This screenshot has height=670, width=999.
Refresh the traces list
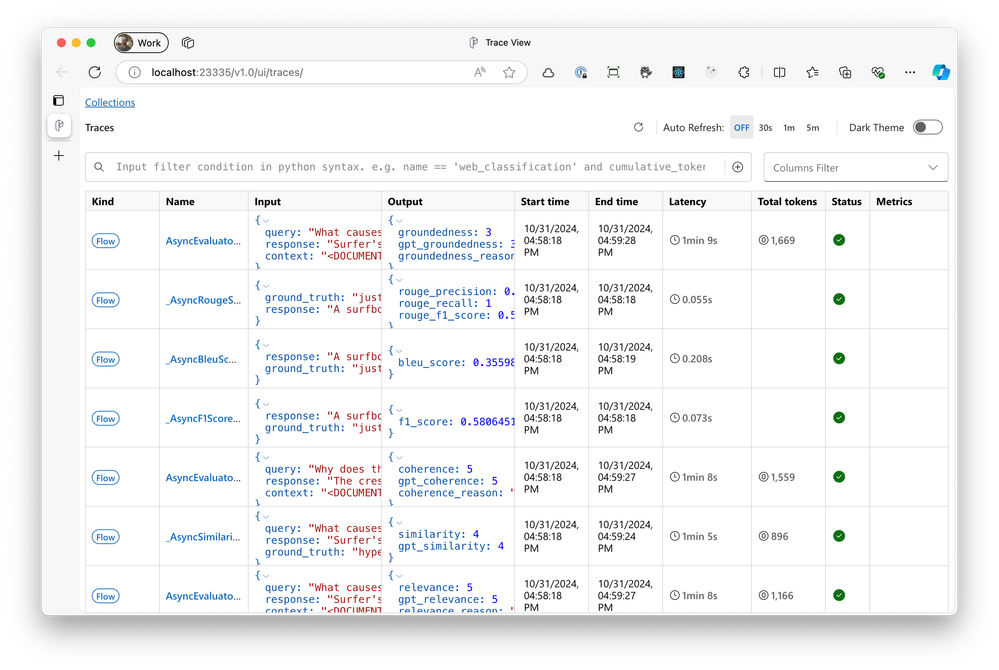pyautogui.click(x=638, y=127)
